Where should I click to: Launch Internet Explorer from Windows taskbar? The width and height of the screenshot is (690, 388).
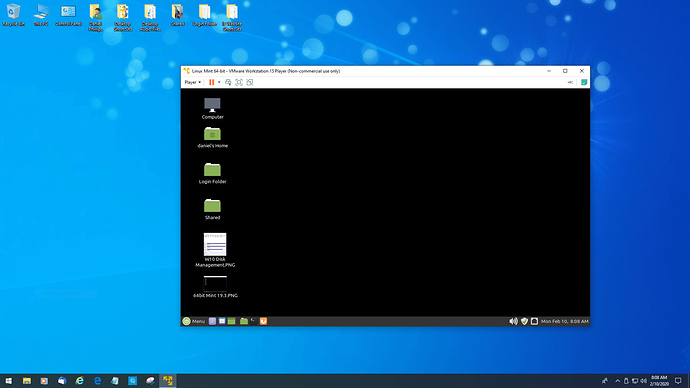point(80,381)
